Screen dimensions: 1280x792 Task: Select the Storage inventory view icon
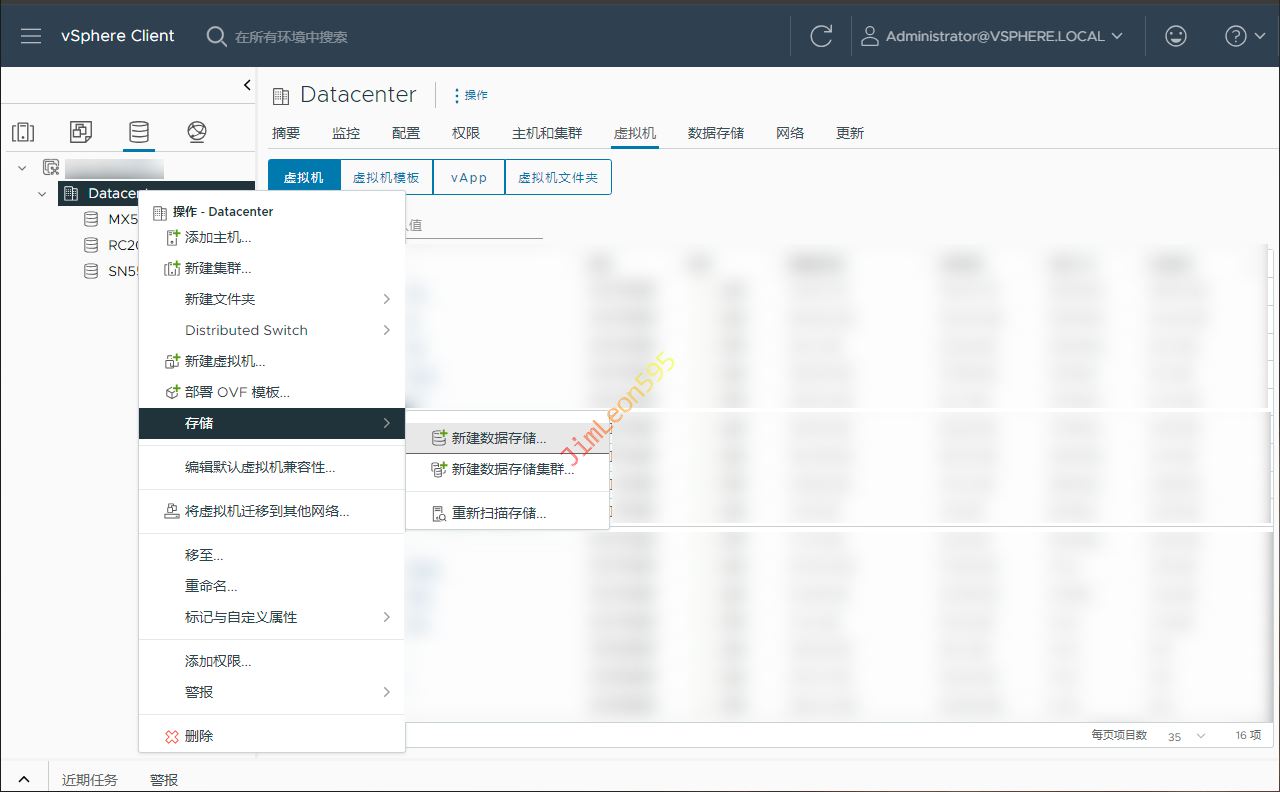point(139,132)
